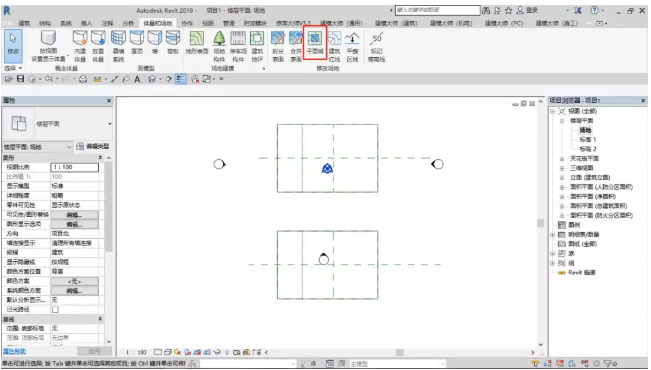Click the Undo arrow in quick access toolbar

point(49,79)
